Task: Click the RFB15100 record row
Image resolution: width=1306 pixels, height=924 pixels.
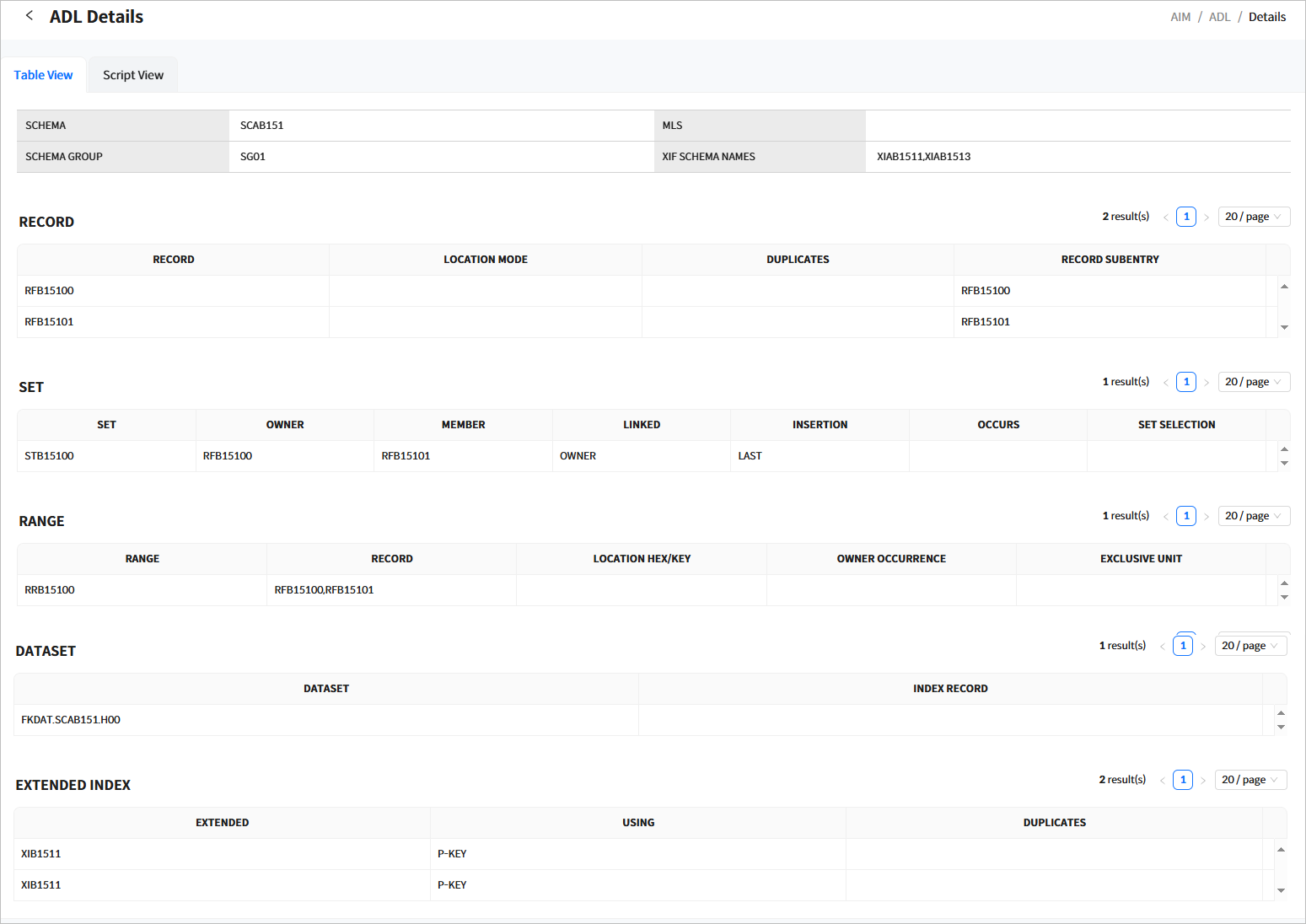Action: (50, 291)
